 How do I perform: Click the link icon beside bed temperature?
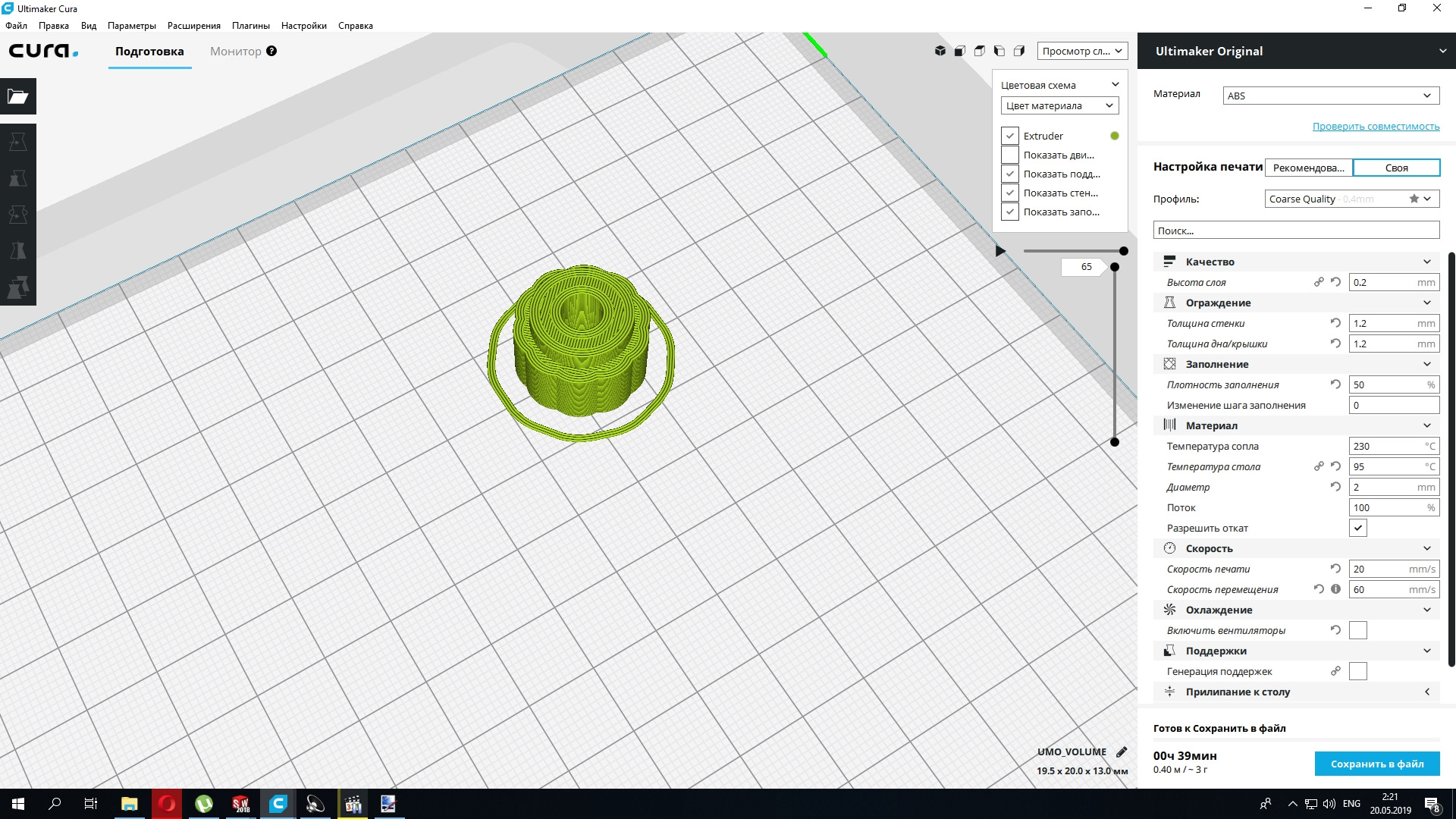pos(1319,466)
